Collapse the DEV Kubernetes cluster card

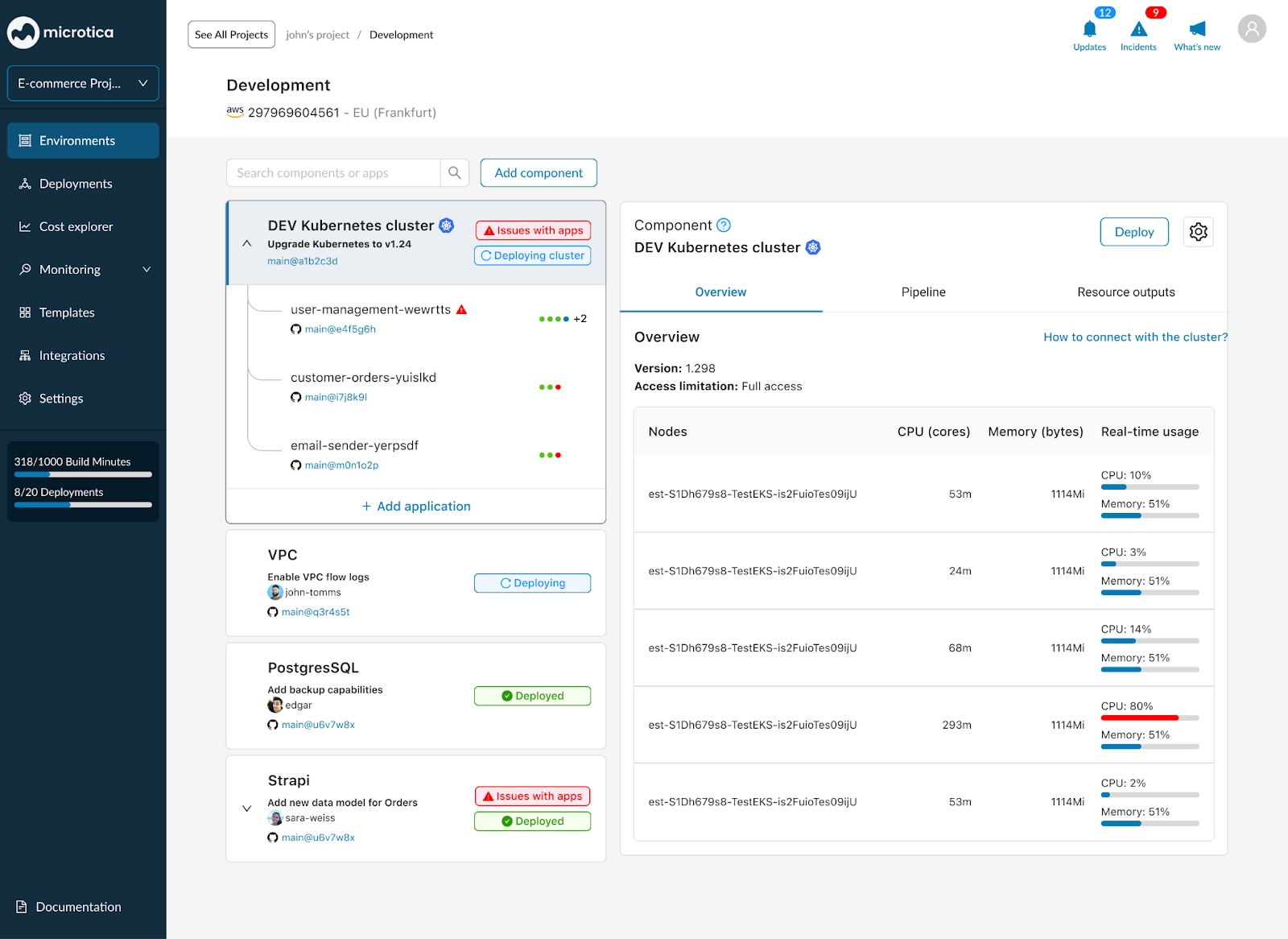(x=247, y=243)
